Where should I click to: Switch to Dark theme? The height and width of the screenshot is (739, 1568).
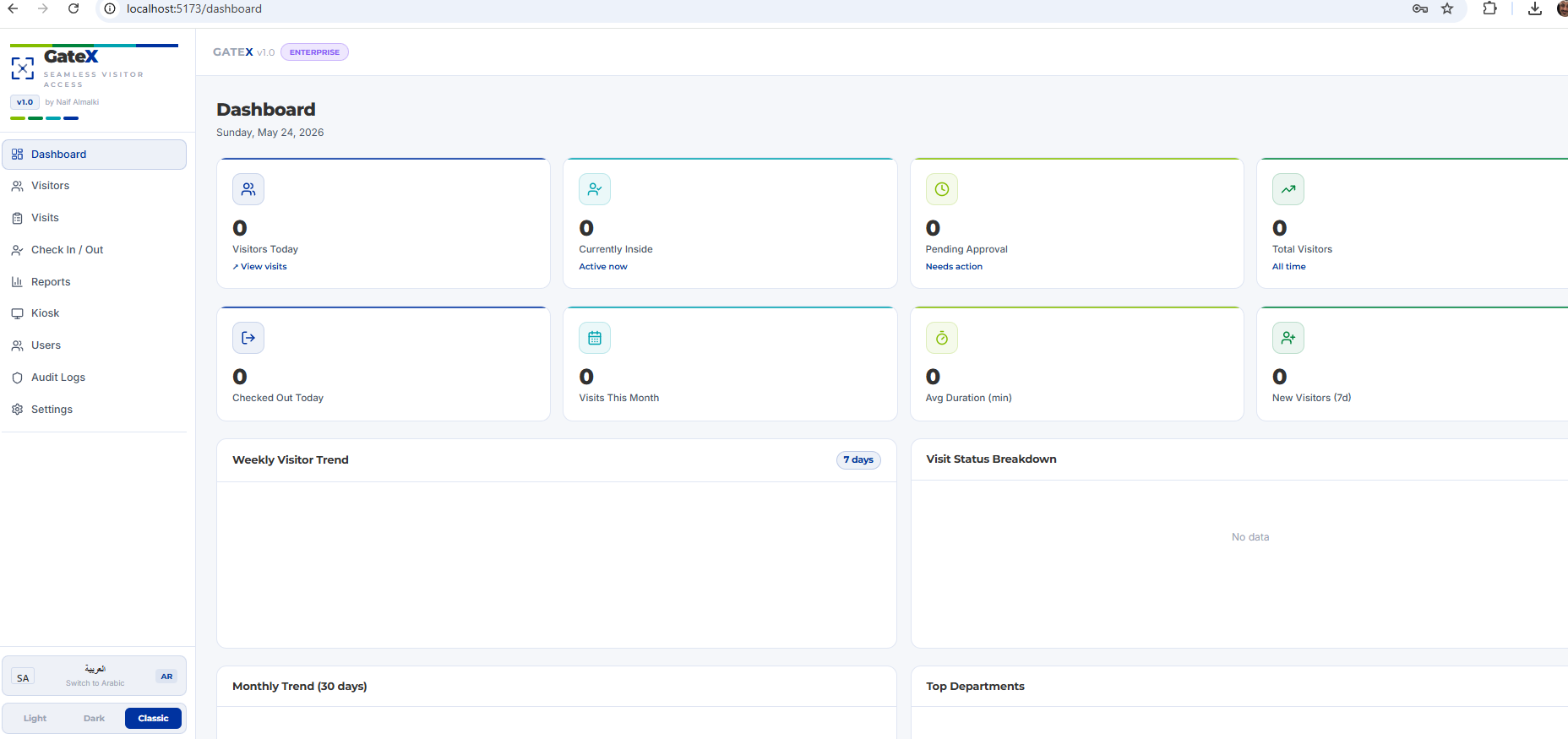click(94, 719)
